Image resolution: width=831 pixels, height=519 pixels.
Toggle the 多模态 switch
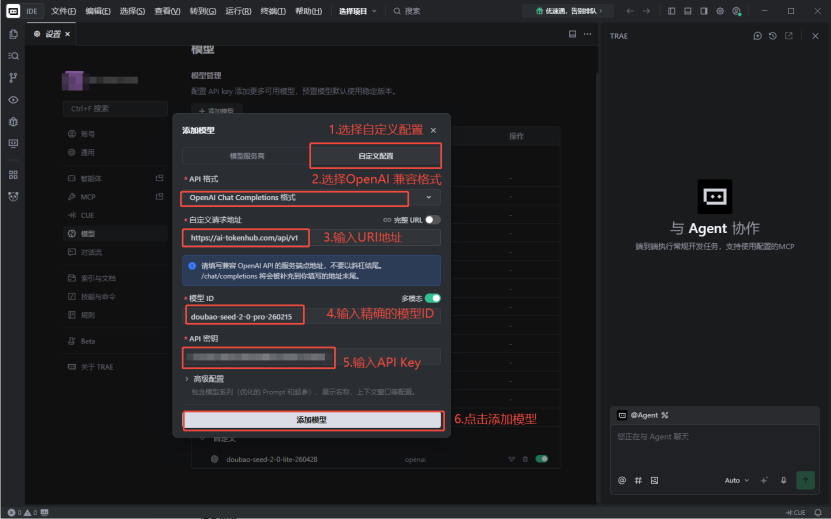click(432, 298)
